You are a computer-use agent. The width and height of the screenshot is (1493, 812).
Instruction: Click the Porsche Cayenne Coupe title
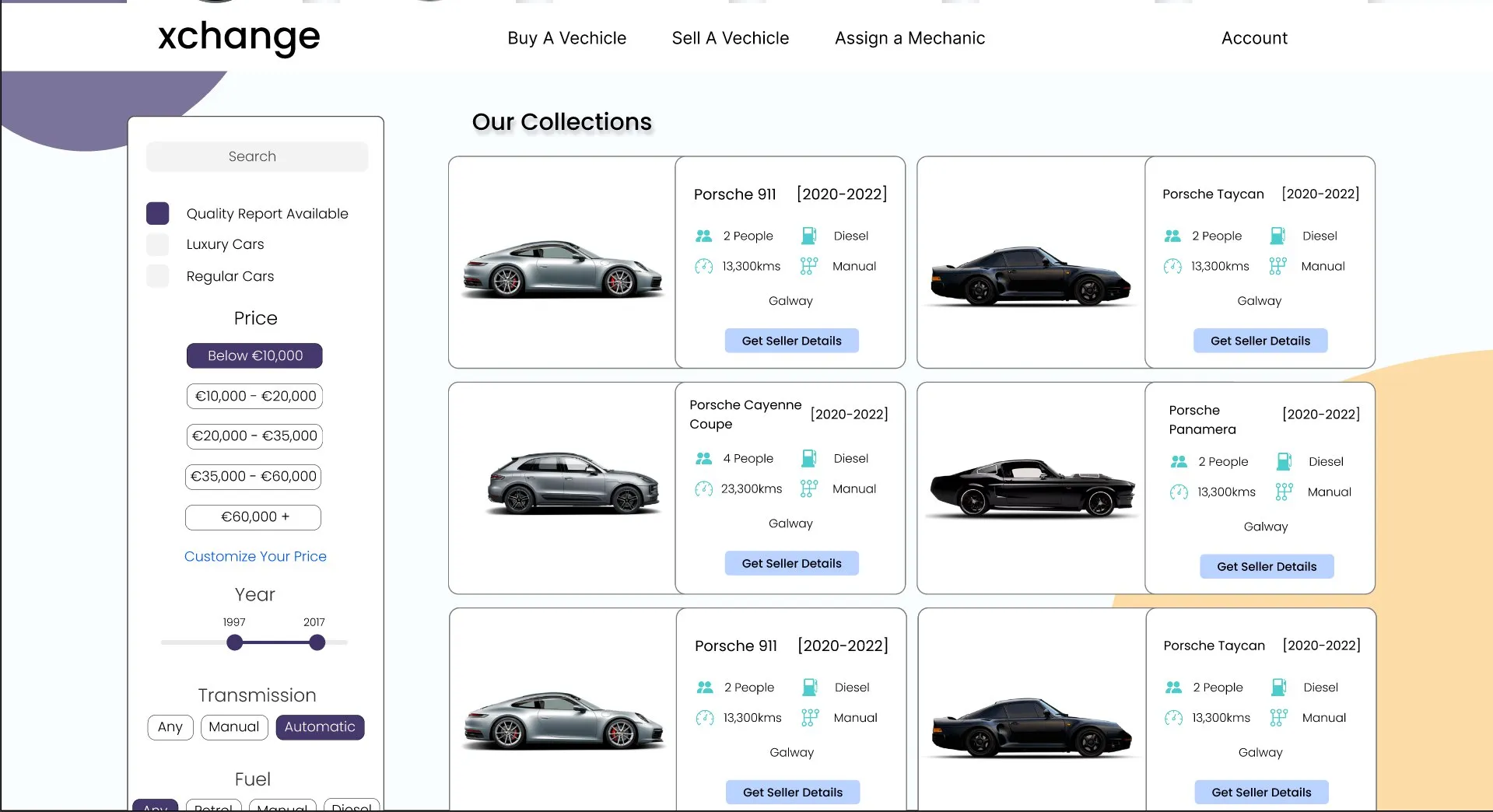coord(745,415)
